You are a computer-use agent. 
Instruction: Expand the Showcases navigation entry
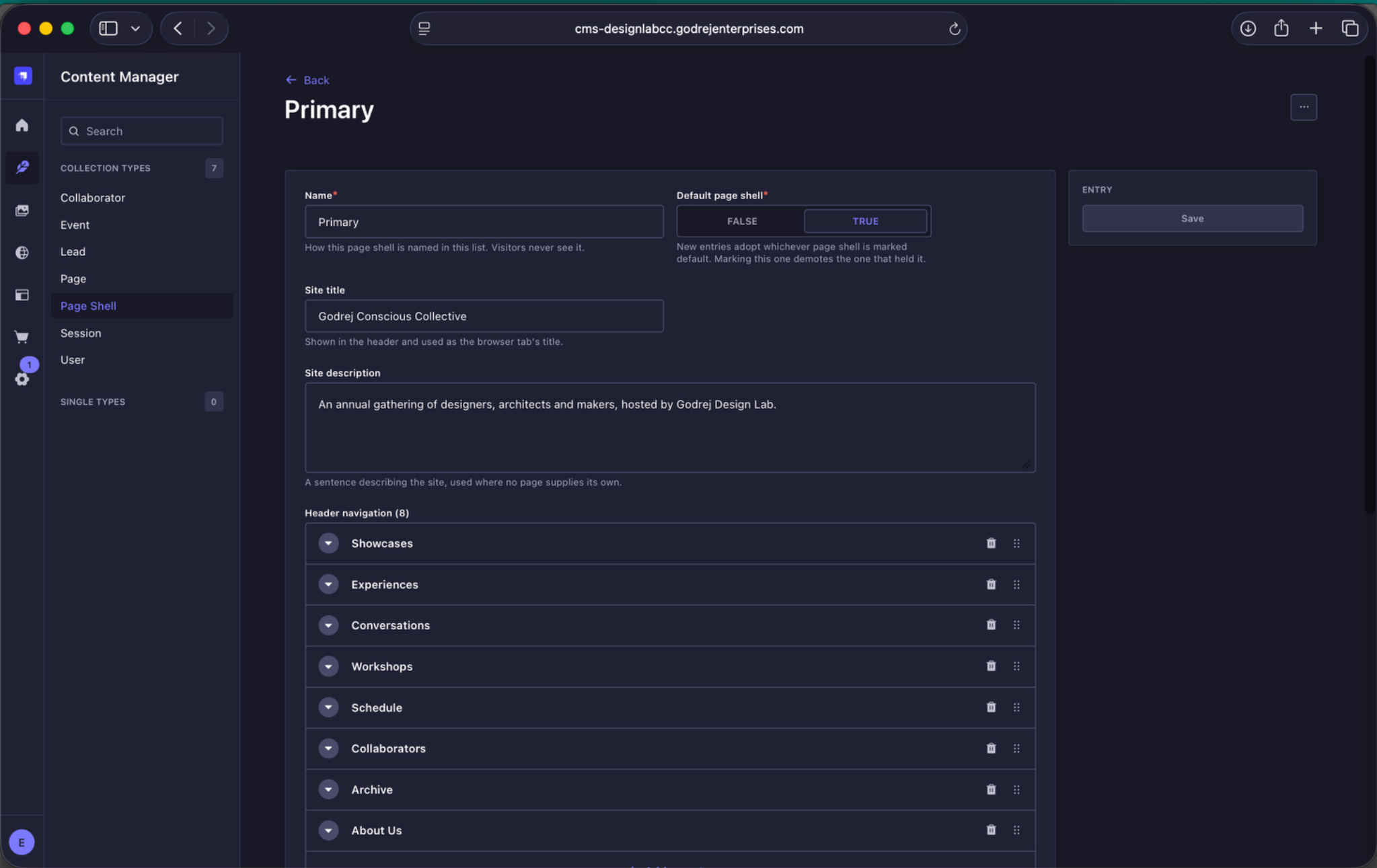pyautogui.click(x=328, y=543)
